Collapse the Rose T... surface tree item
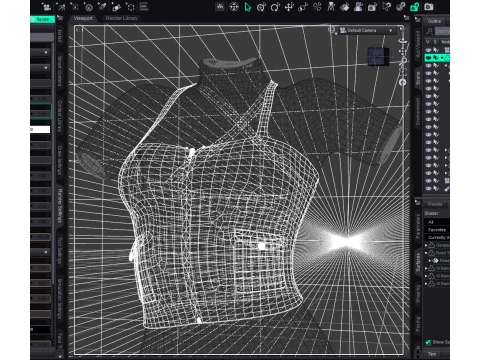This screenshot has width=480, height=360. (x=426, y=253)
